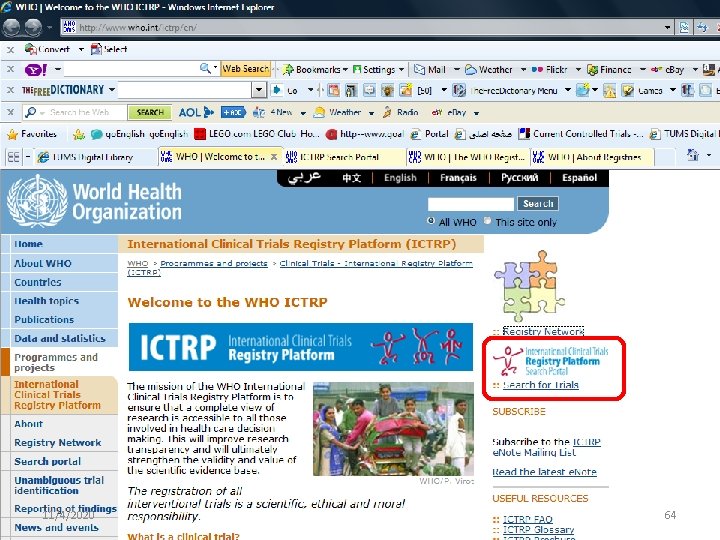Expand TheFreeDictionary logo dropdown
This screenshot has height=540, width=720.
112,90
